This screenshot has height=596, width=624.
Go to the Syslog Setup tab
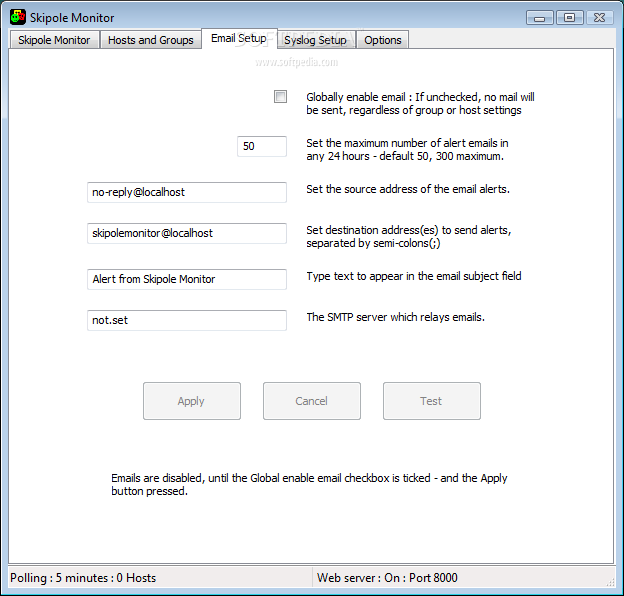point(316,40)
